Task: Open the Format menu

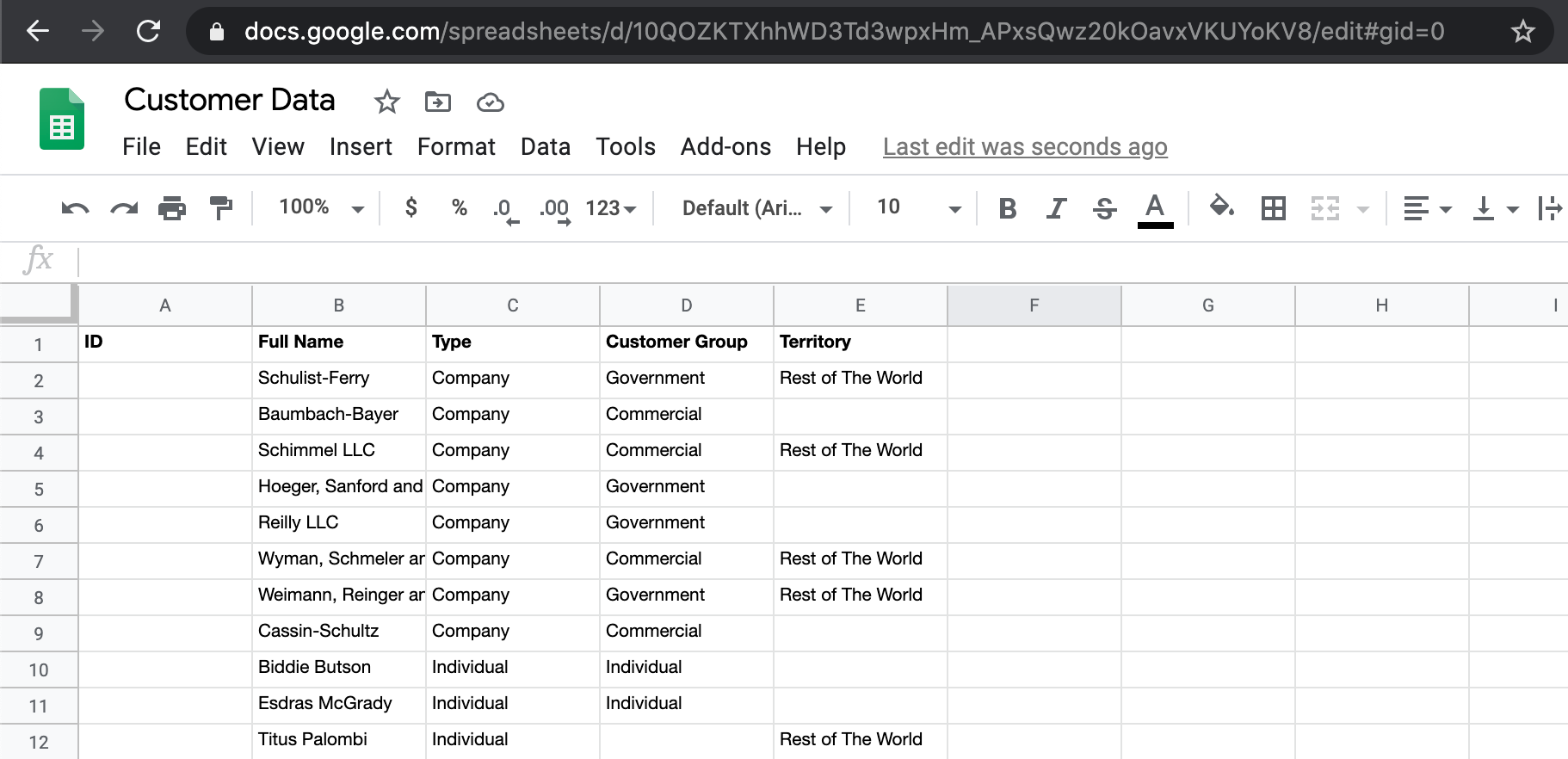Action: [456, 147]
